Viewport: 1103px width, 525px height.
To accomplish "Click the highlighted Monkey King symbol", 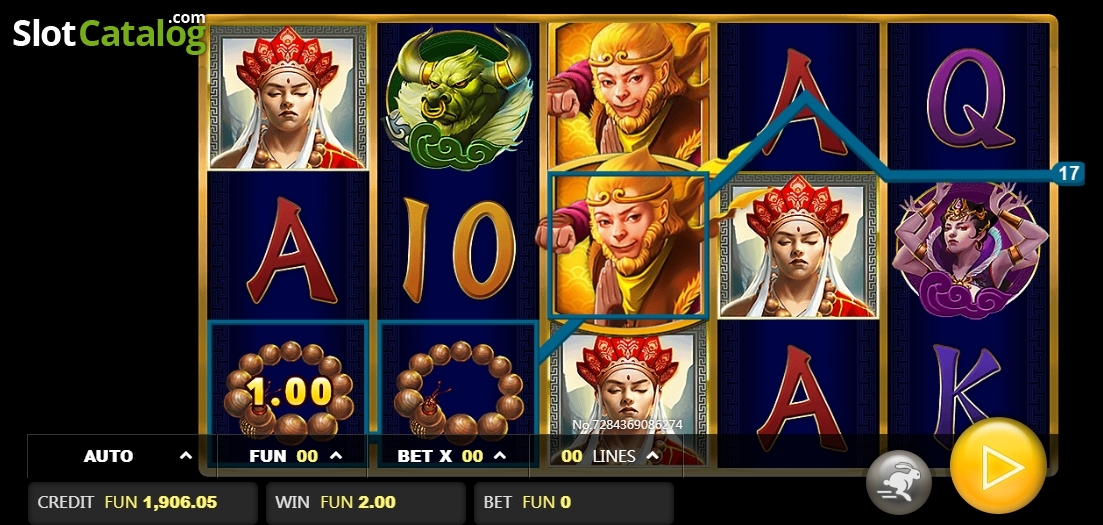I will point(627,246).
